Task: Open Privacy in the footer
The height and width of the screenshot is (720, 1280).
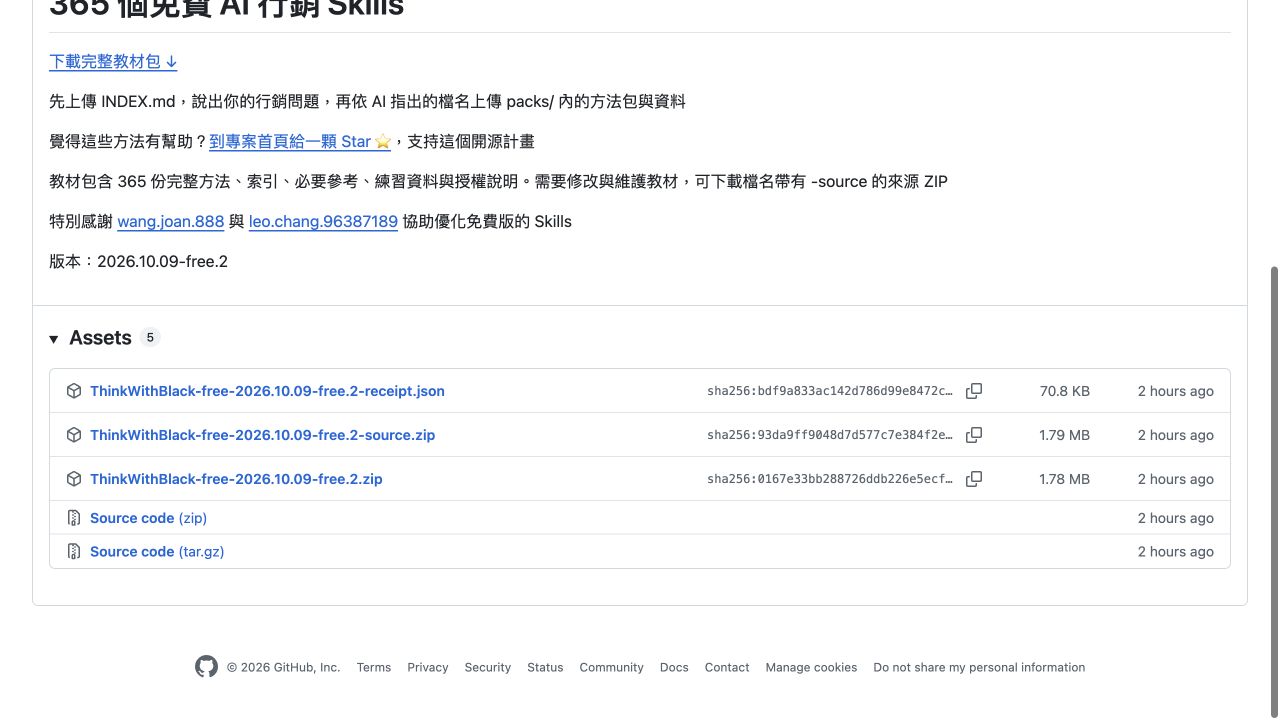Action: click(x=428, y=667)
